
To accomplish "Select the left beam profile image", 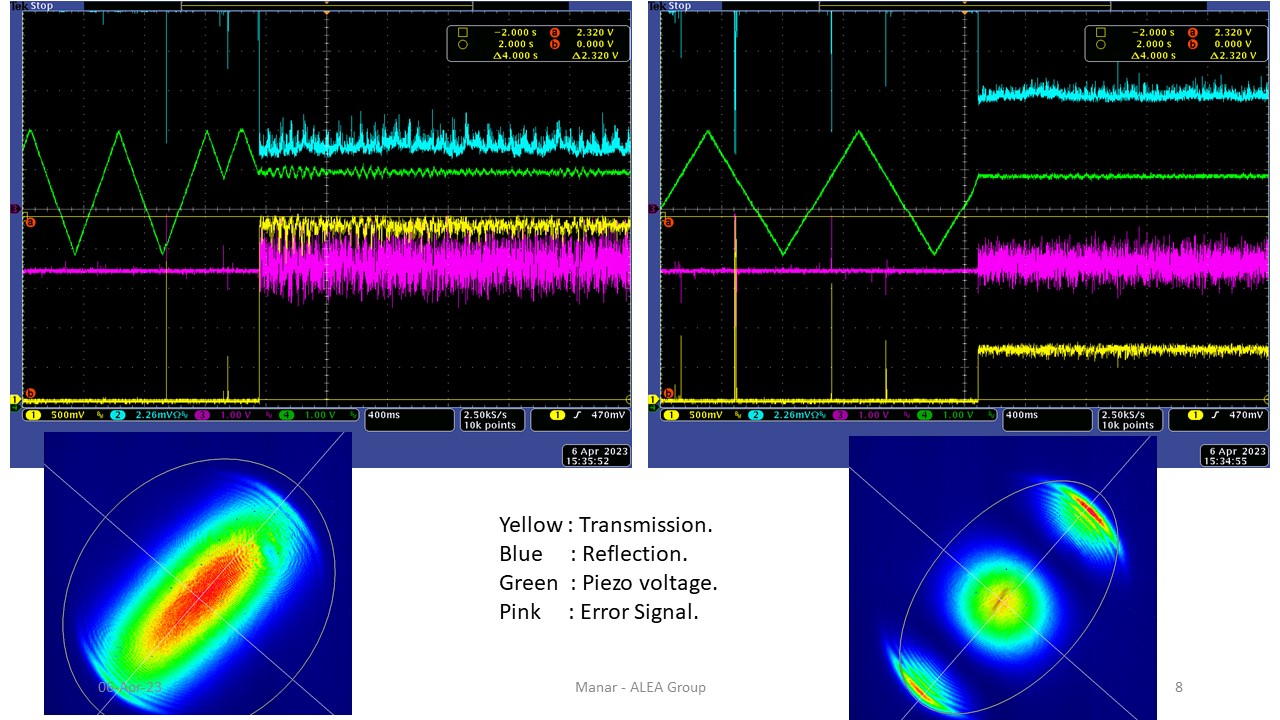I will (197, 573).
